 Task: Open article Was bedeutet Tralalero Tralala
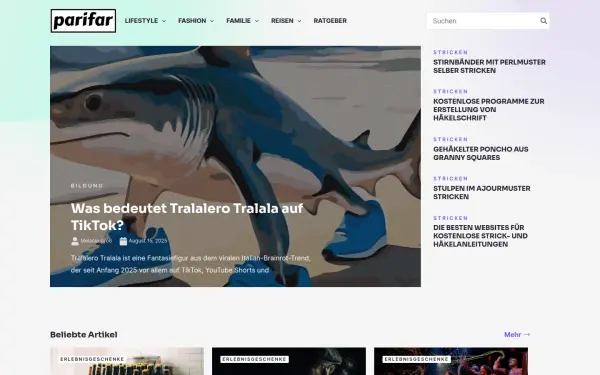[187, 217]
